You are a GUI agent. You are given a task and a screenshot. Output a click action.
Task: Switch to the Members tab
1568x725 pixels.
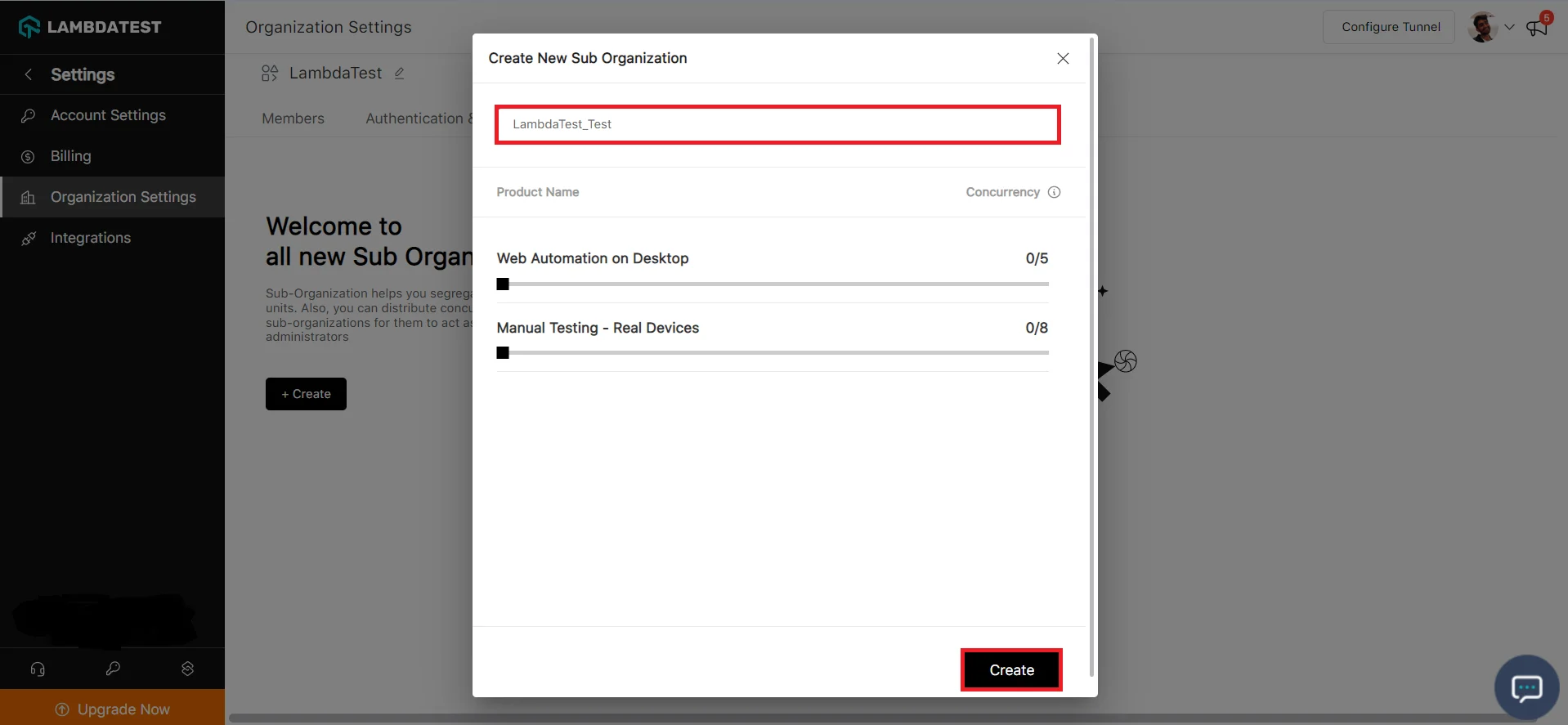[293, 119]
